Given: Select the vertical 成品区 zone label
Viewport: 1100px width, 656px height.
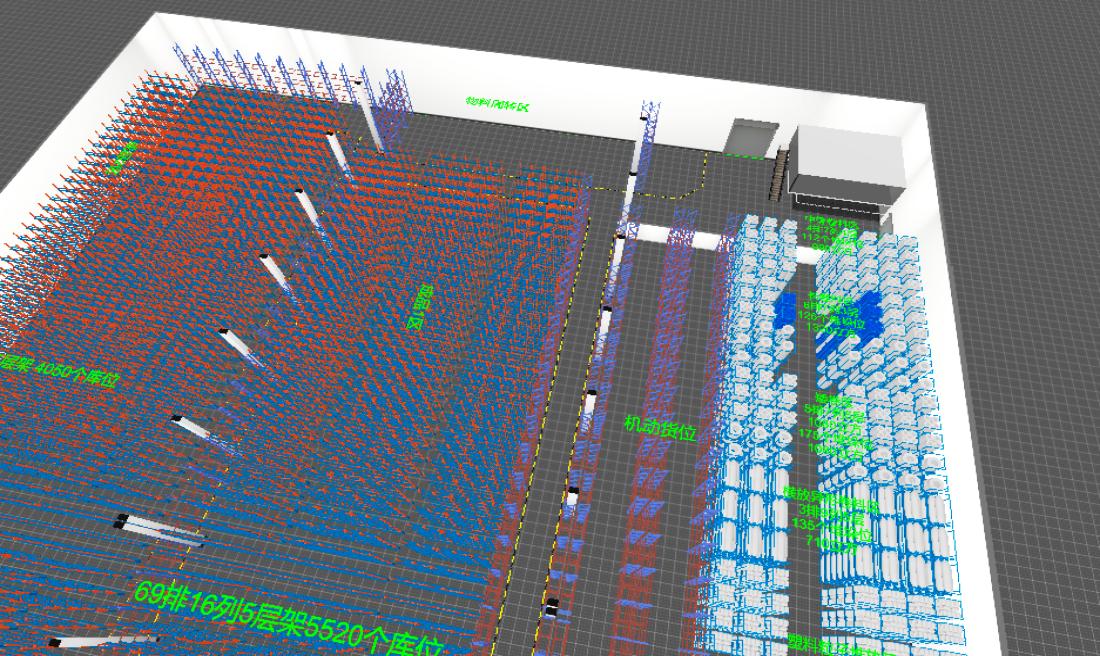Looking at the screenshot, I should [420, 307].
